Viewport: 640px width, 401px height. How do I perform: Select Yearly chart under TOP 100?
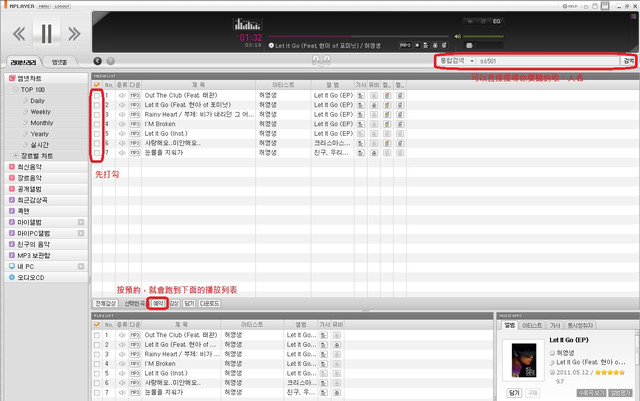coord(39,134)
